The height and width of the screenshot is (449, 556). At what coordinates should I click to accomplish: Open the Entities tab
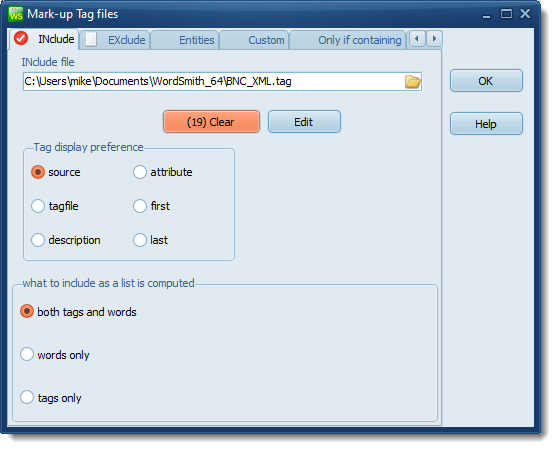pos(184,40)
